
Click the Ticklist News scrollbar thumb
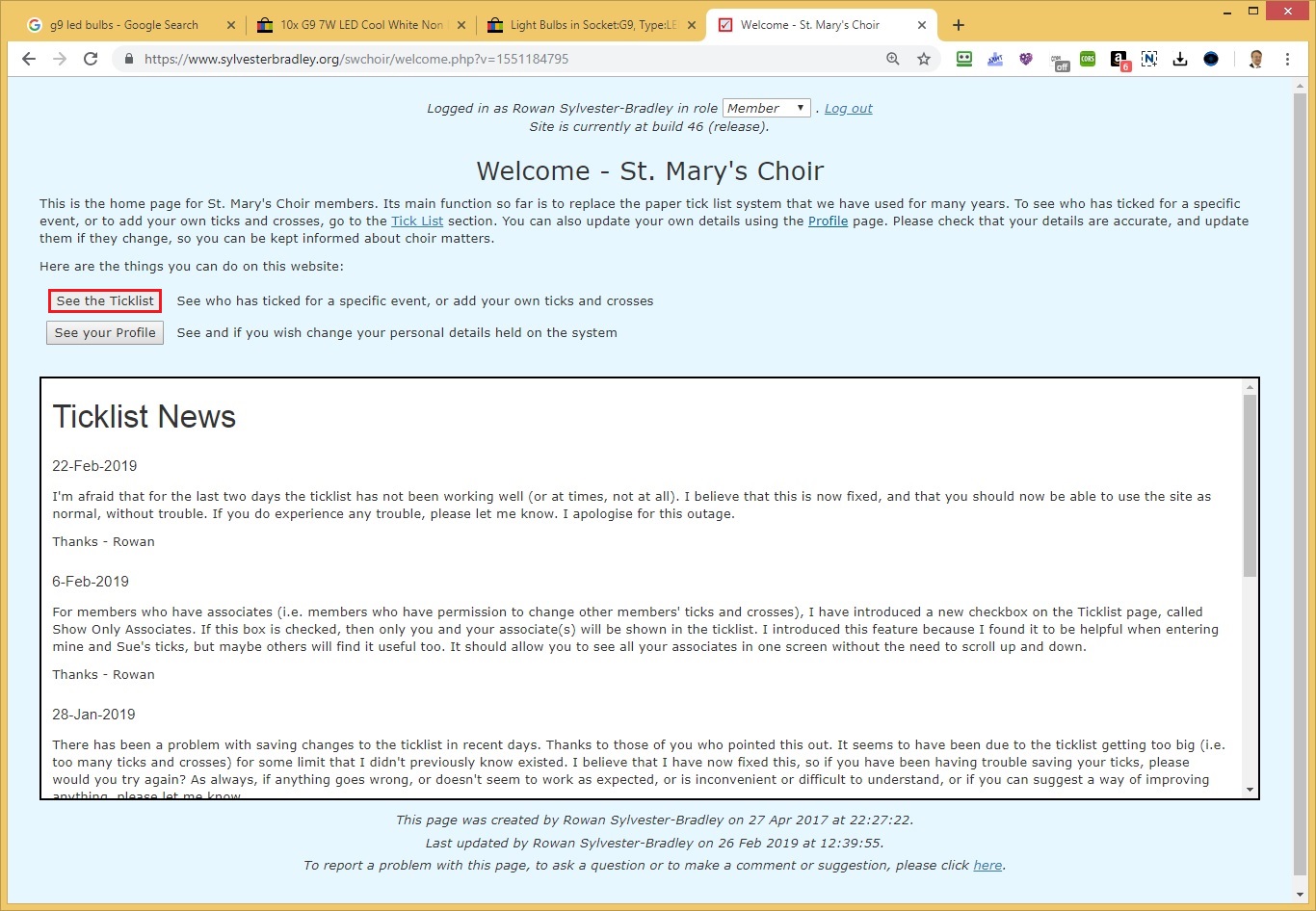coord(1250,485)
